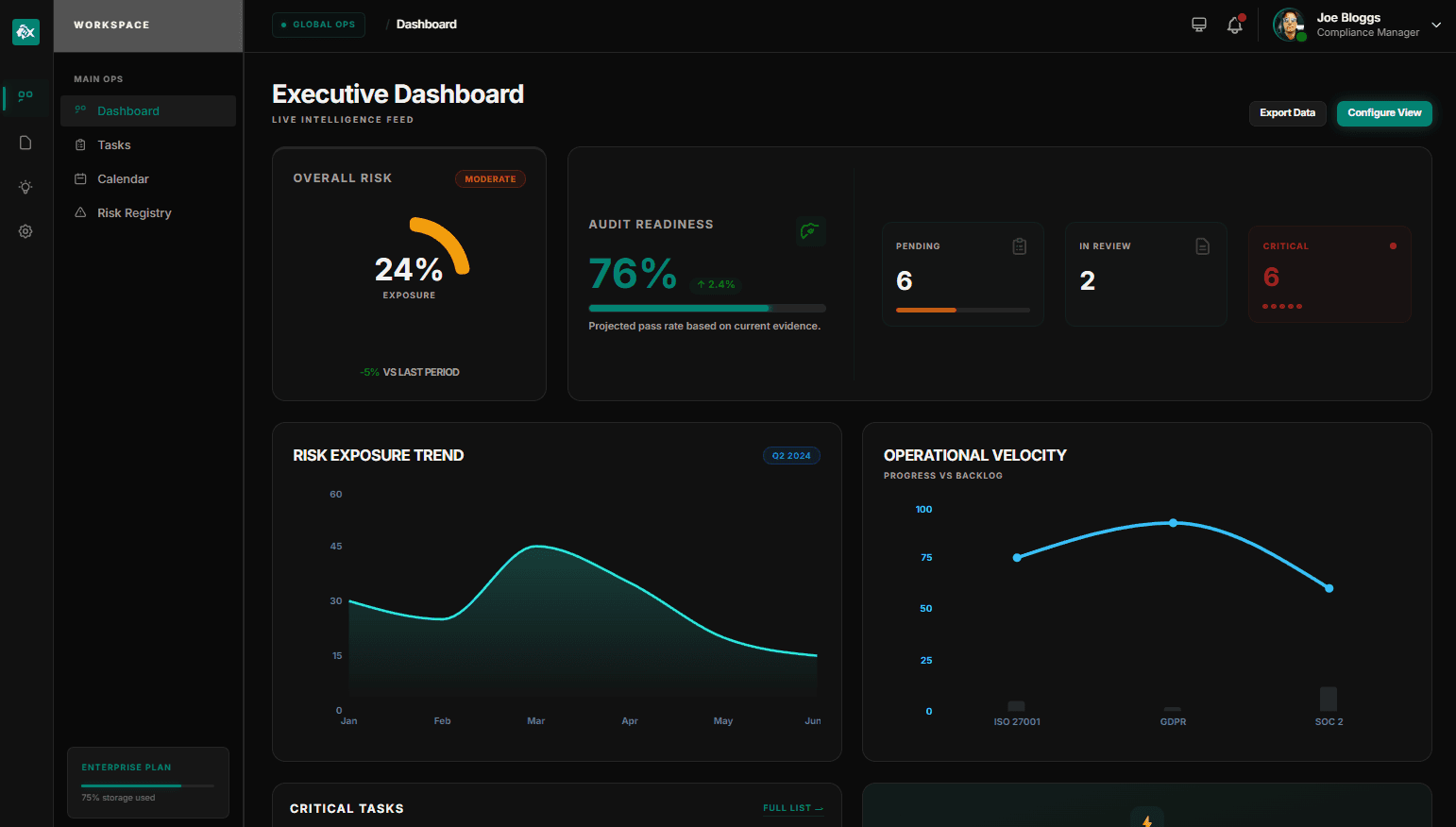Image resolution: width=1456 pixels, height=827 pixels.
Task: Click the Export Data button
Action: coord(1288,113)
